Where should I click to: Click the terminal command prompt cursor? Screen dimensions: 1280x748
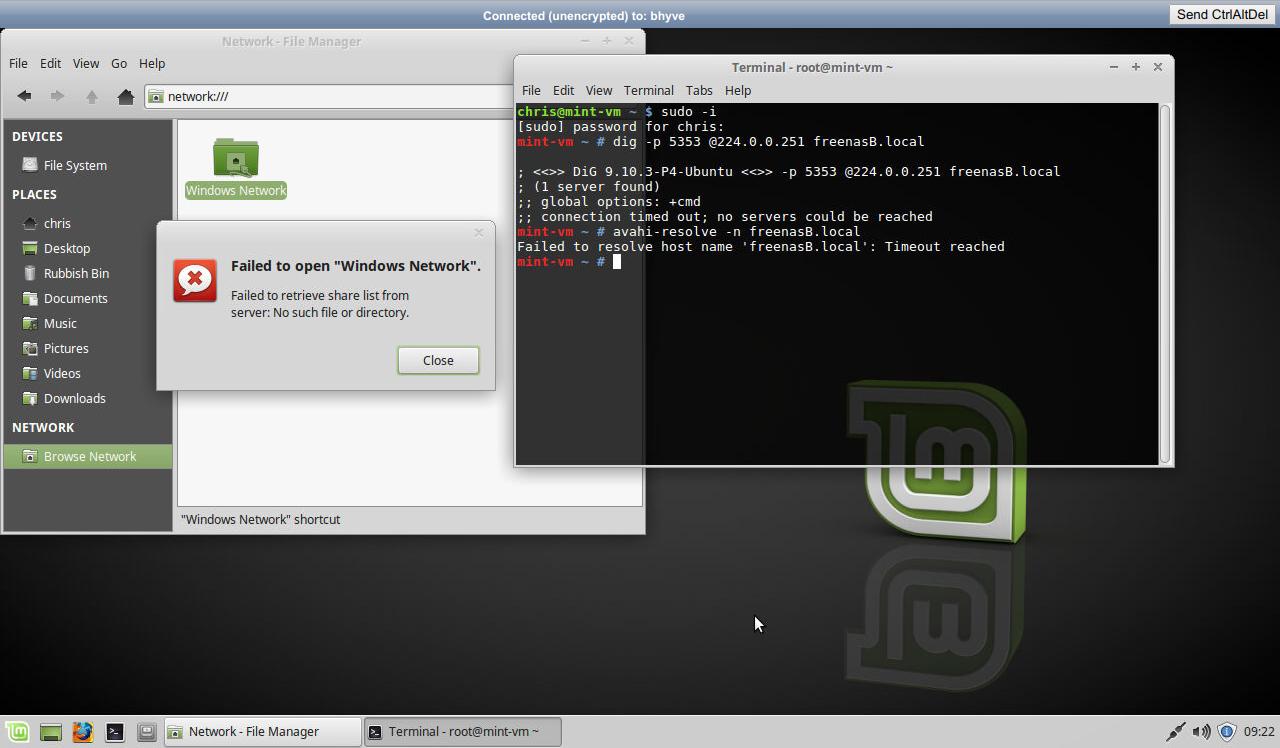617,262
